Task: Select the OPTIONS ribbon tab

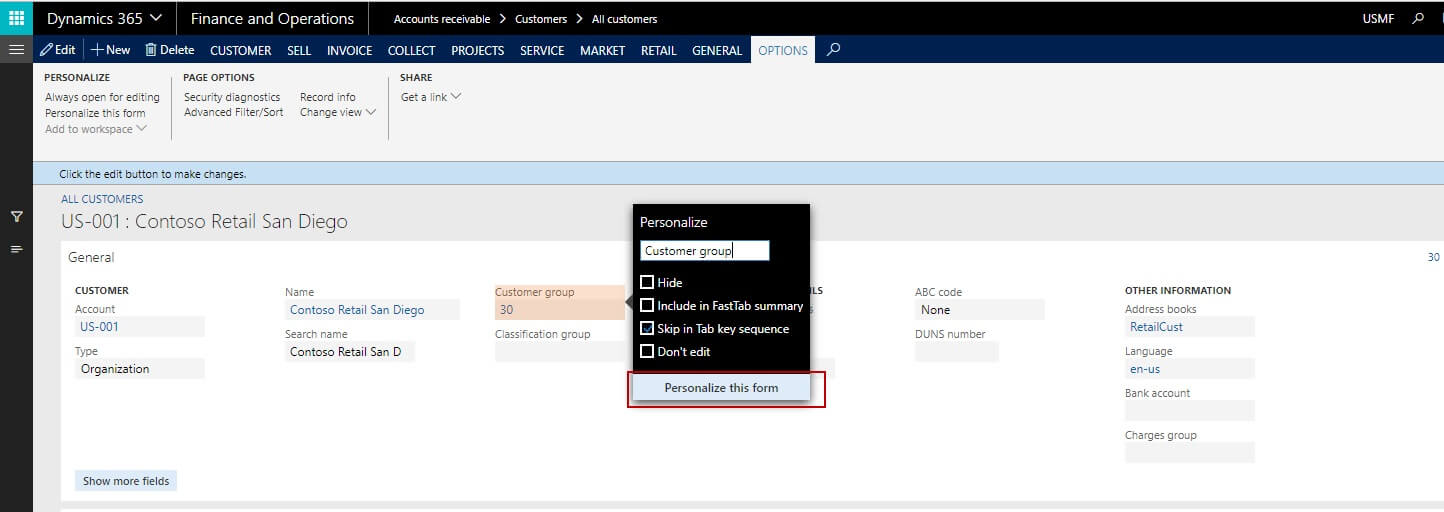Action: point(783,50)
